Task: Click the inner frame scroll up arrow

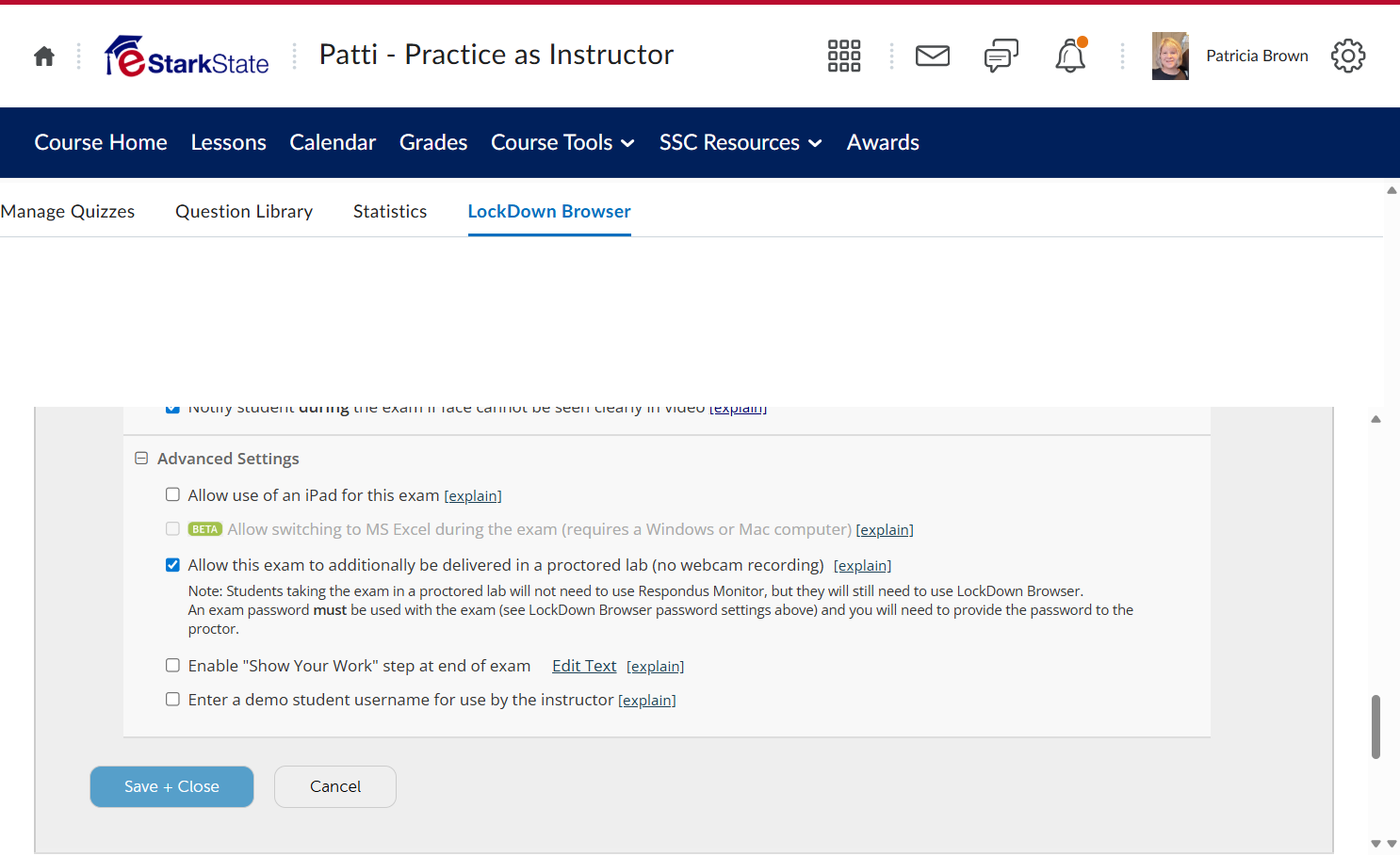Action: point(1376,419)
